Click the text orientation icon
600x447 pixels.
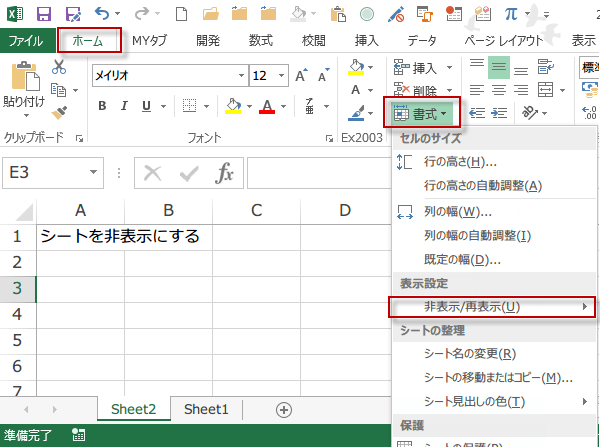(x=530, y=113)
